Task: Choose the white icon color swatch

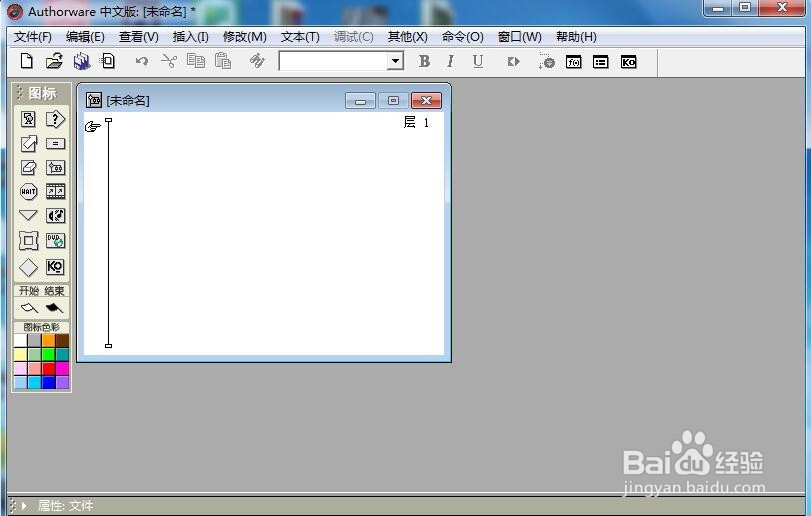Action: [20, 340]
